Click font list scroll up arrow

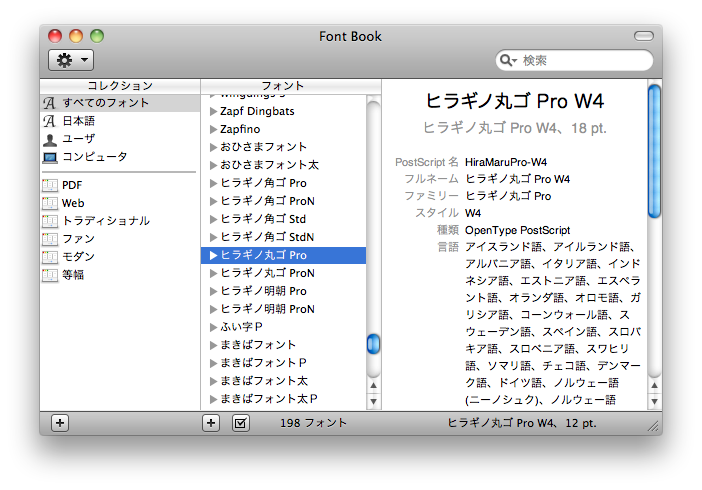tap(373, 385)
